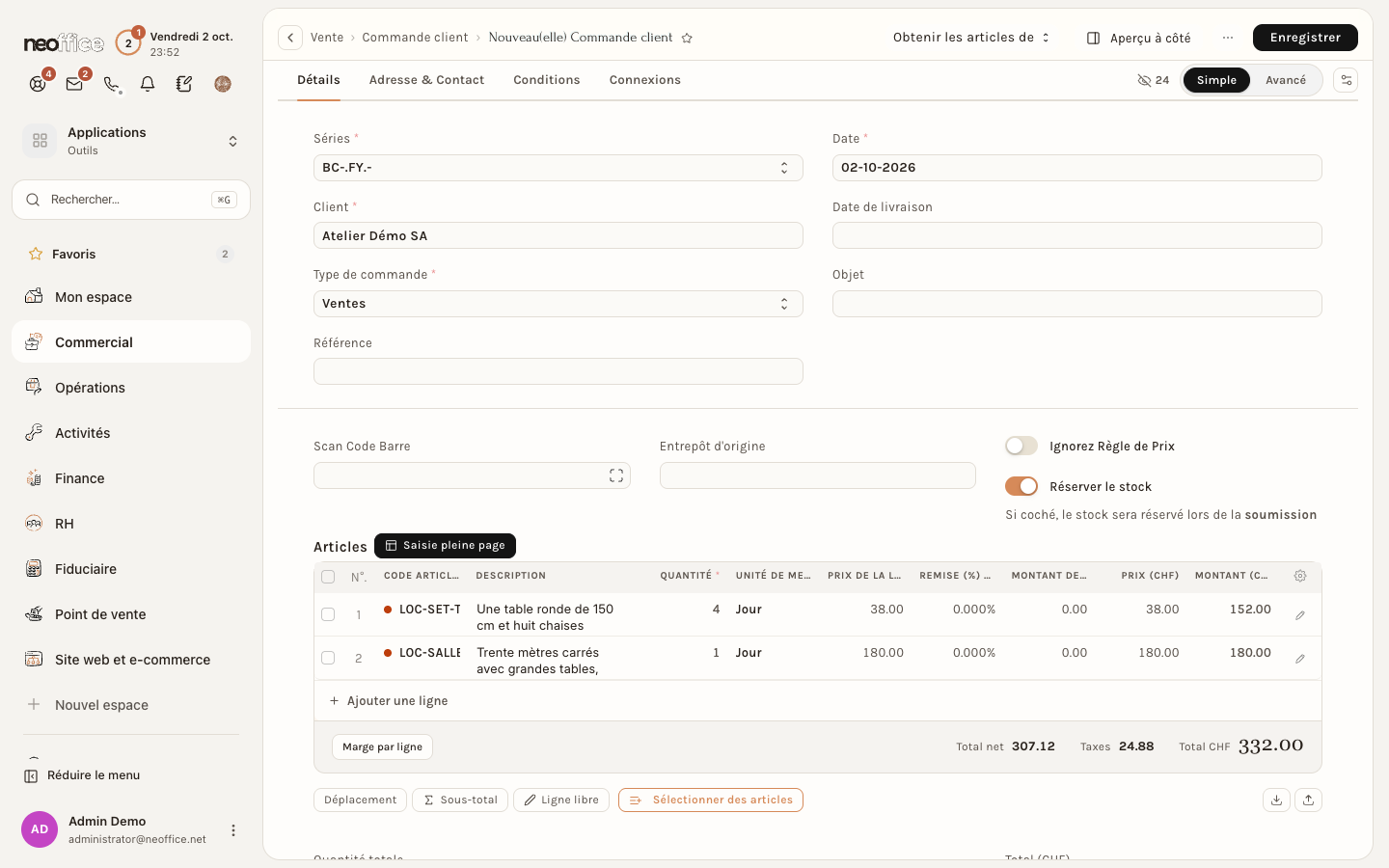Click Ajouter une ligne

click(x=389, y=701)
